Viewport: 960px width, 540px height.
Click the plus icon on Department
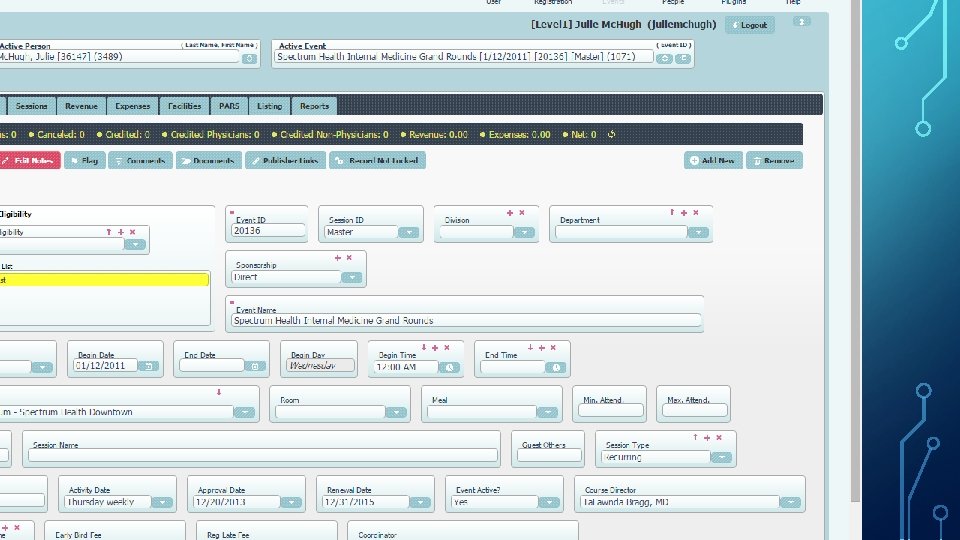[684, 212]
